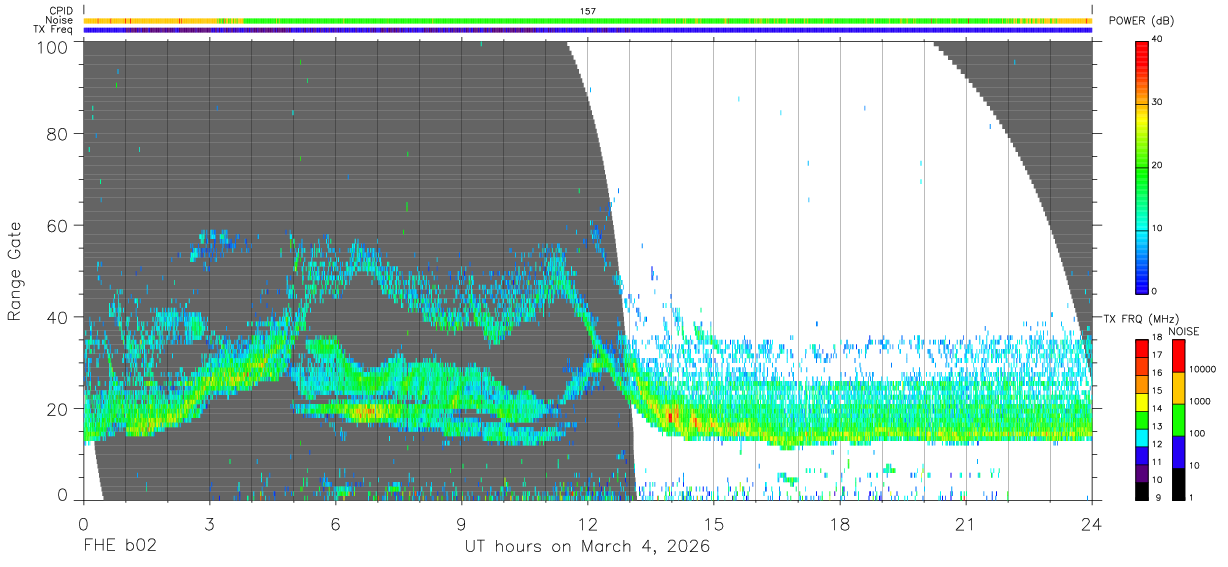This screenshot has height=567, width=1228.
Task: Click the red top segment of TX FRQ colorbar
Action: click(1142, 347)
